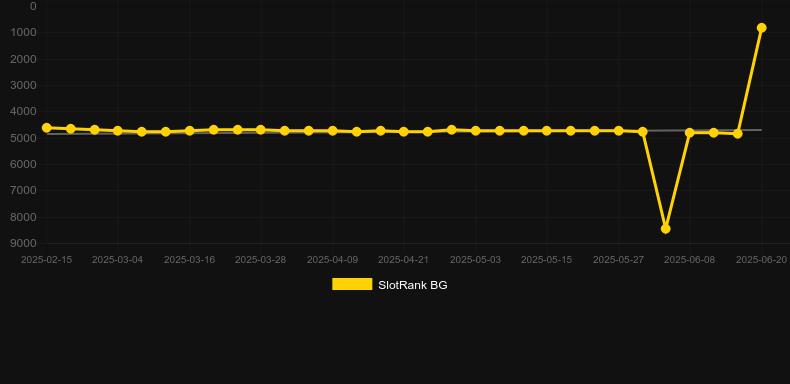Click the data point above 2025-05-03
Screen dimensions: 790x384
[x=475, y=131]
